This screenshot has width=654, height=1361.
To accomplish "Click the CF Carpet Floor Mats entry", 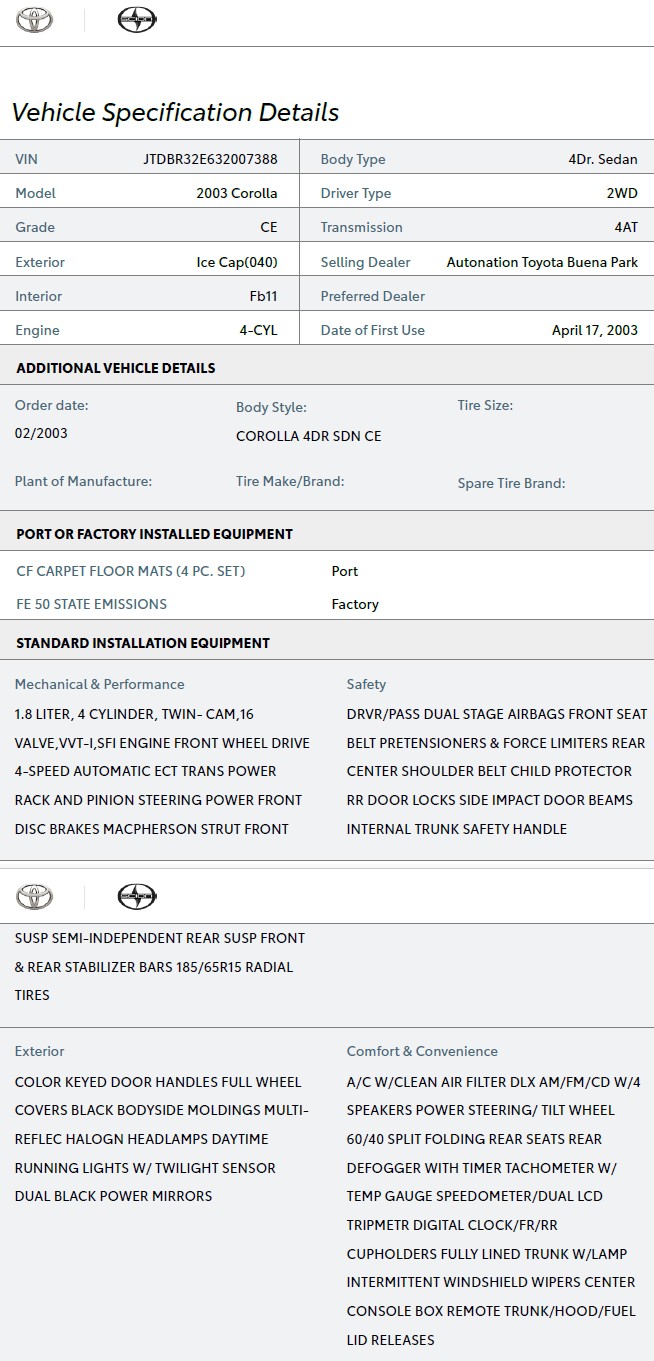I will pos(130,571).
